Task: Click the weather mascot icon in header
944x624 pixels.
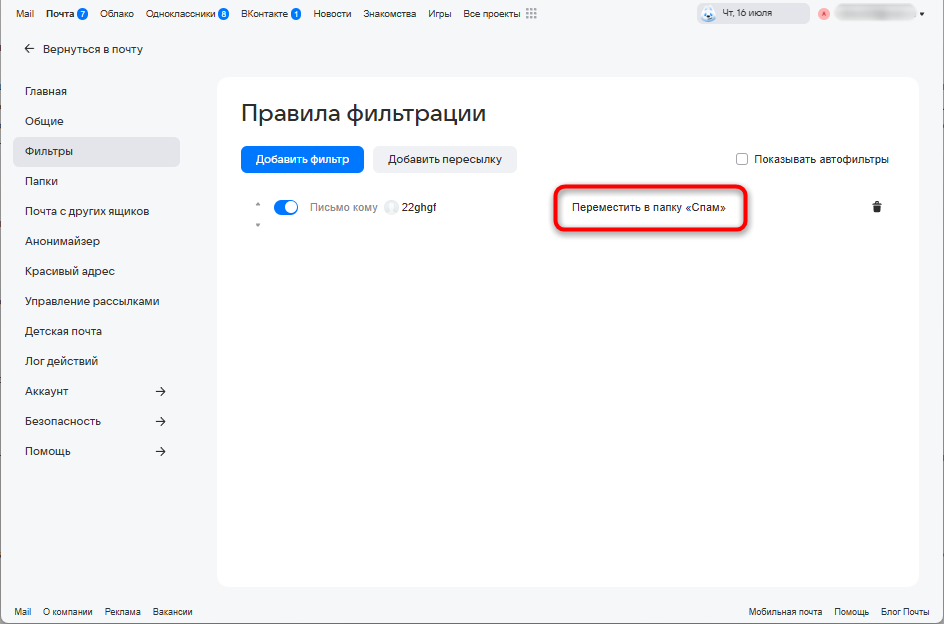Action: [x=709, y=13]
